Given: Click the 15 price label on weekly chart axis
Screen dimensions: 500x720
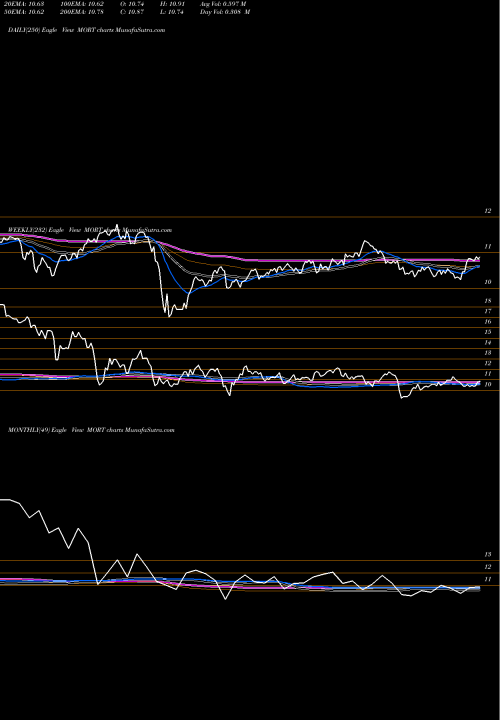Looking at the screenshot, I should 488,332.
